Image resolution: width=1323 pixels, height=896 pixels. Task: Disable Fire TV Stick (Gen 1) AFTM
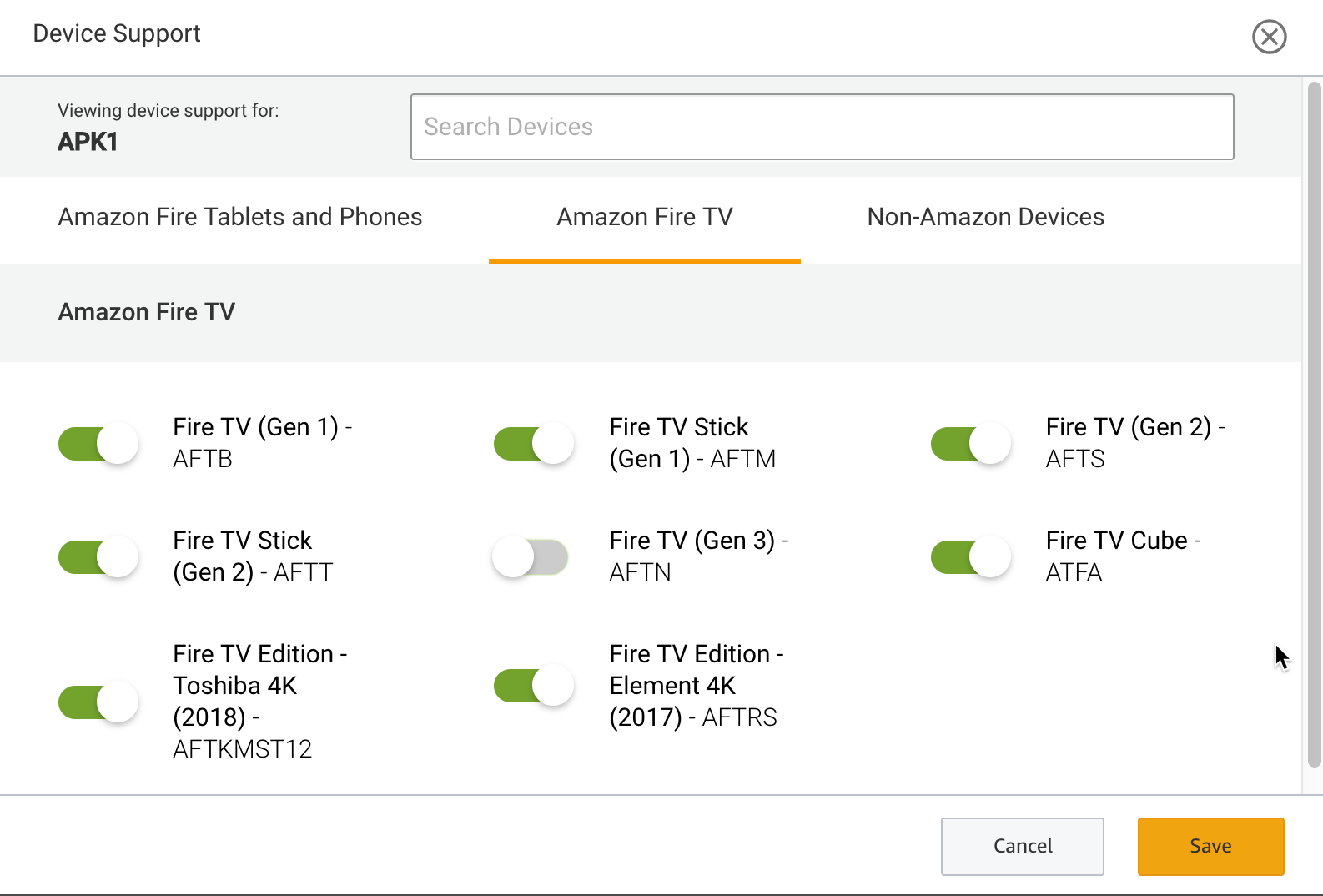click(x=534, y=444)
